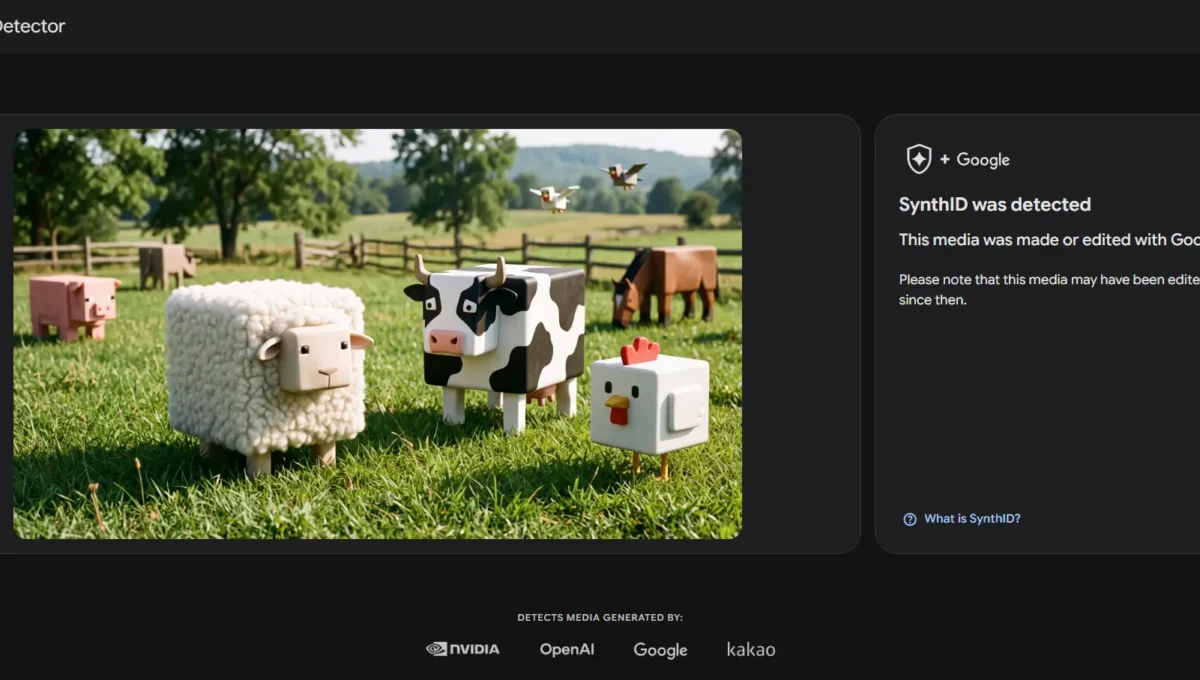Click the Google logo in the footer
Screen dimensions: 1200x680
660,650
